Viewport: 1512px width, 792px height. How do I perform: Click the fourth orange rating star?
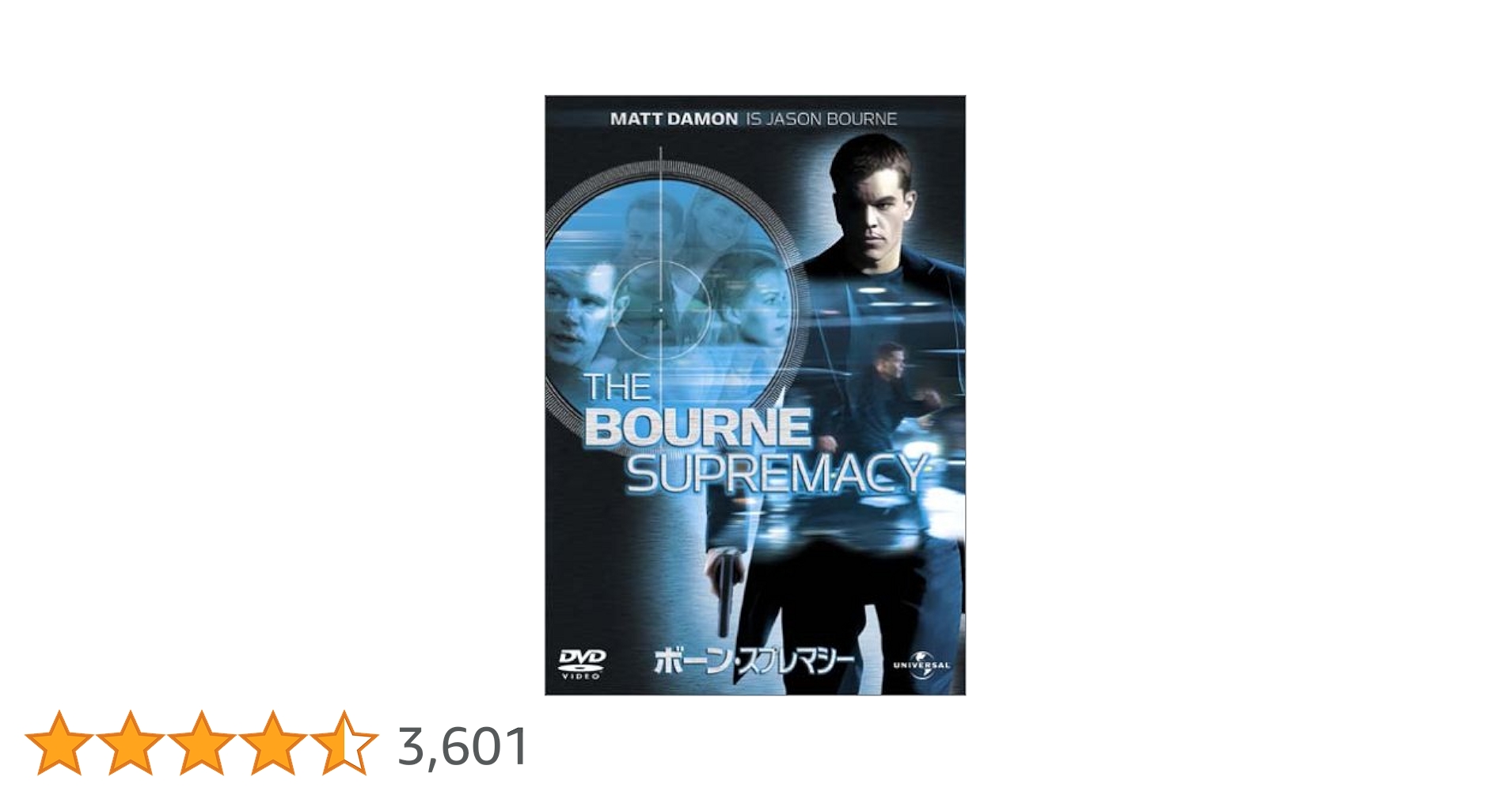(x=273, y=743)
